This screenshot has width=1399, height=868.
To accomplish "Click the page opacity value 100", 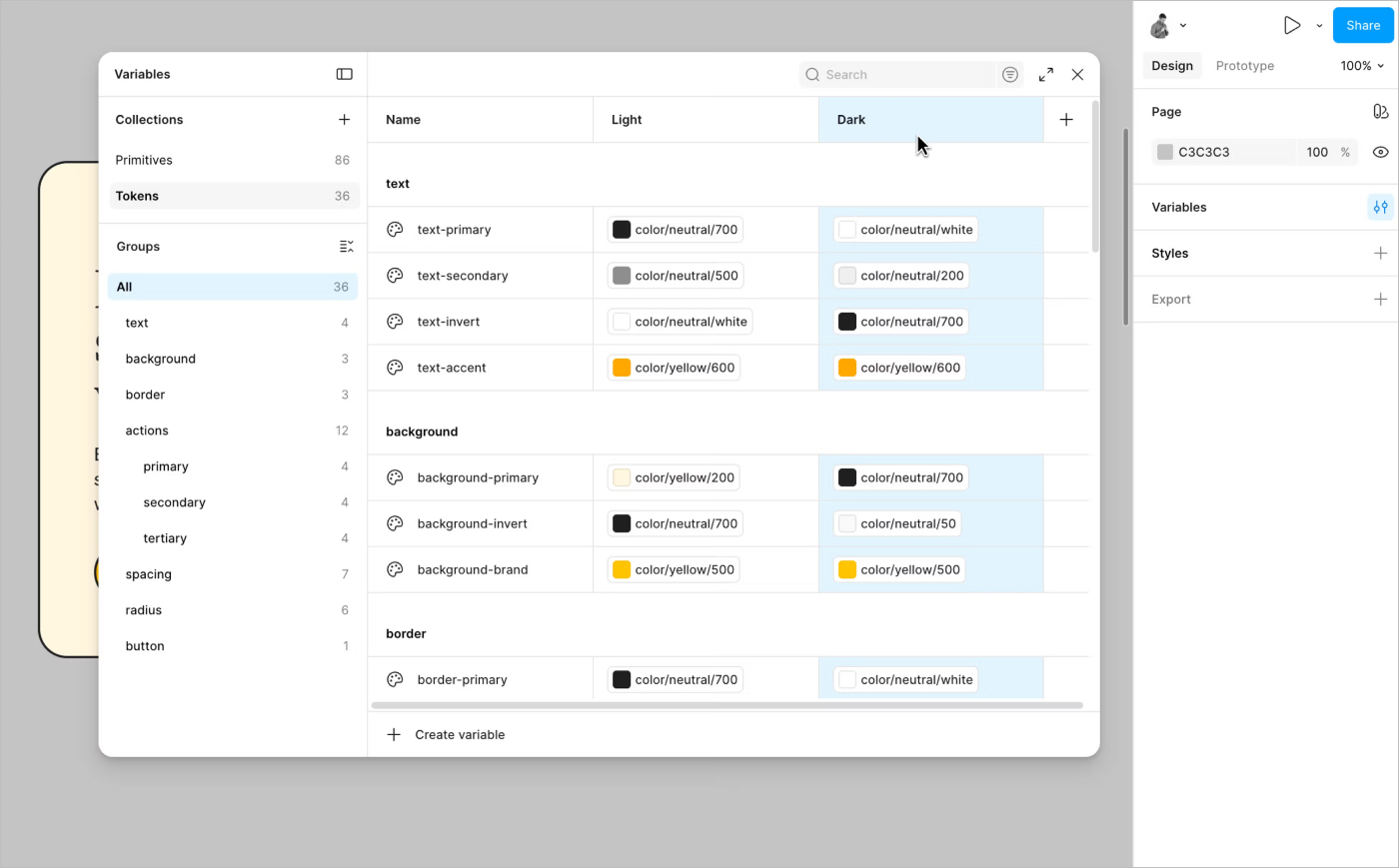I will (x=1317, y=153).
